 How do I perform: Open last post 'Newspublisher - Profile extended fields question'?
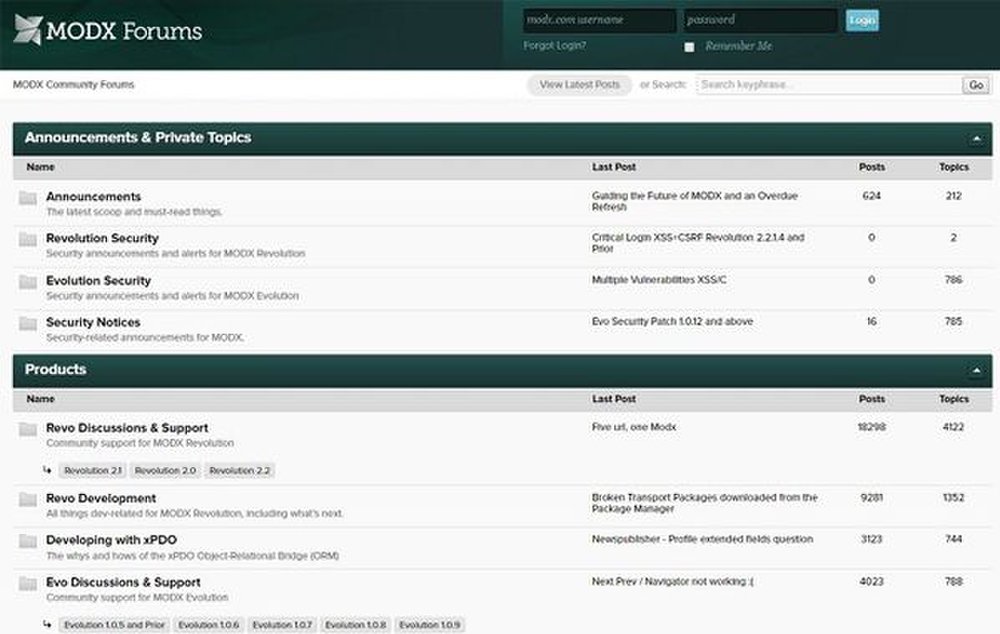coord(702,539)
